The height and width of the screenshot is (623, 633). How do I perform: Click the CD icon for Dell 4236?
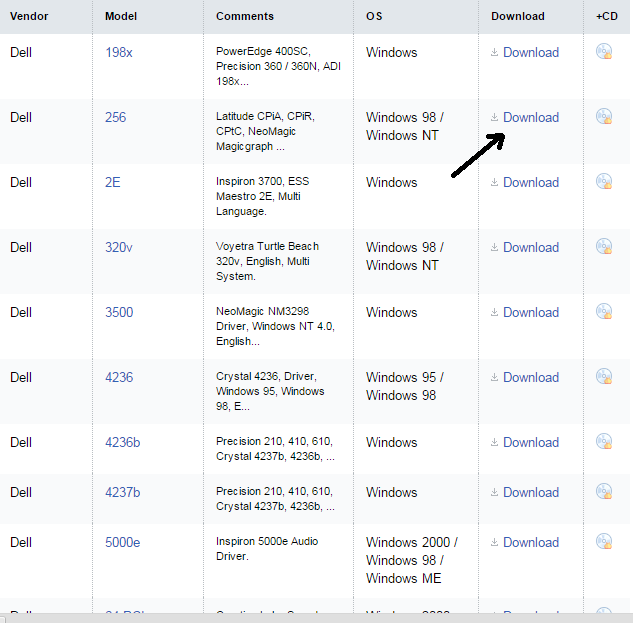click(604, 377)
